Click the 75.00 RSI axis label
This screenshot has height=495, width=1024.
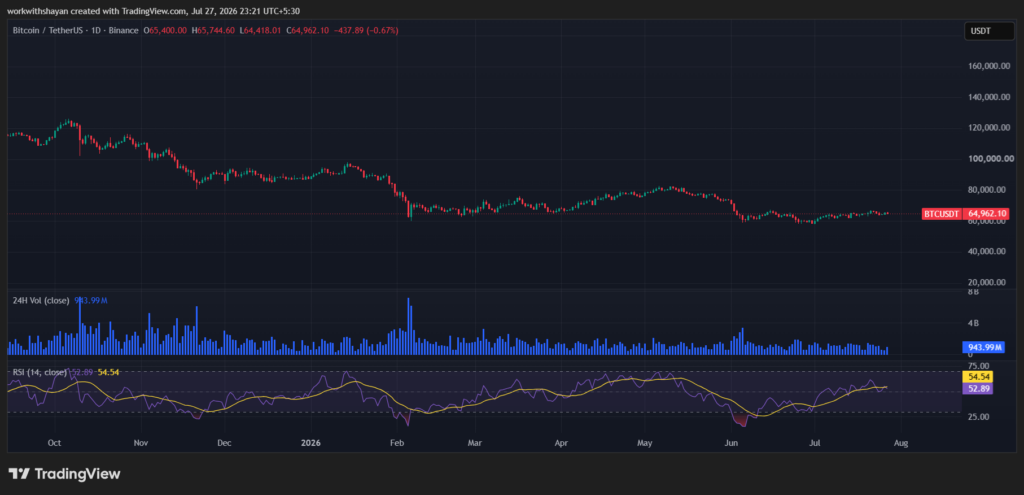coord(979,366)
